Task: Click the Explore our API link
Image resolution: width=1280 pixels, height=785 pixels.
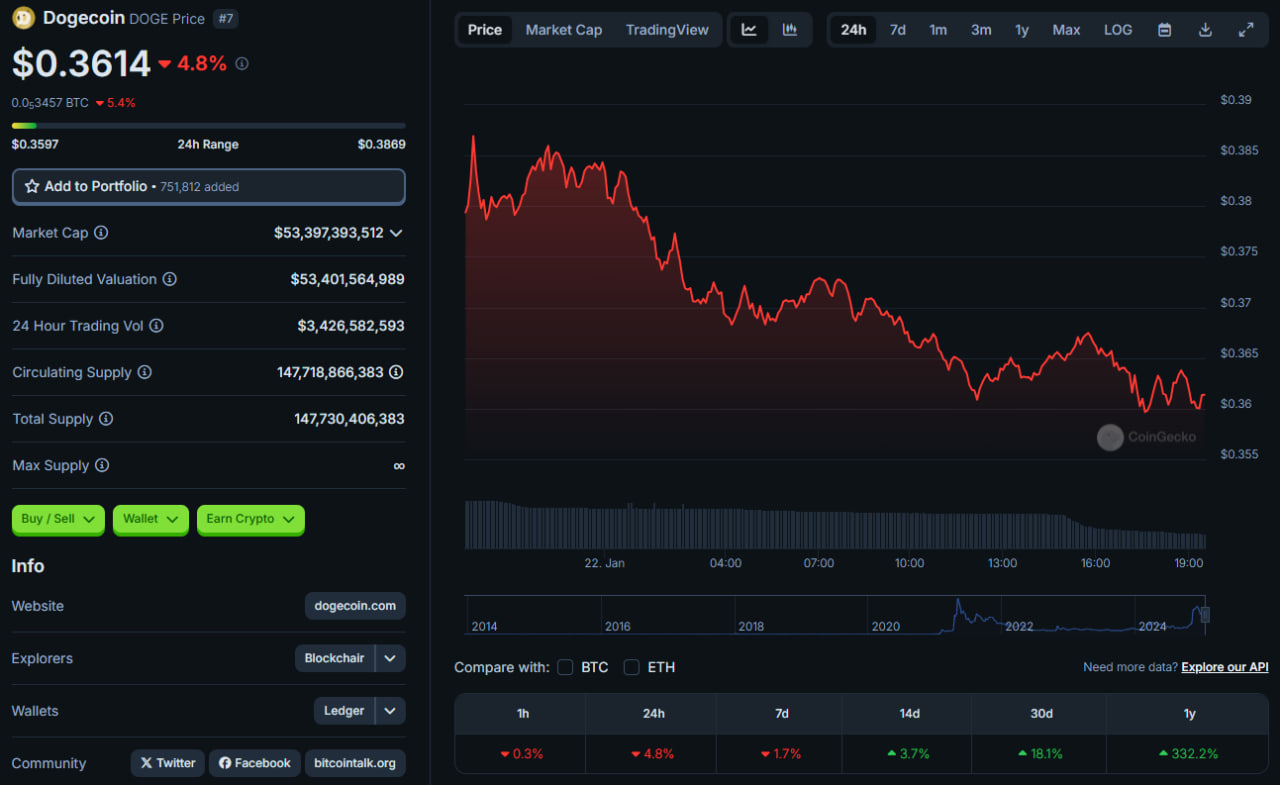Action: (x=1225, y=667)
